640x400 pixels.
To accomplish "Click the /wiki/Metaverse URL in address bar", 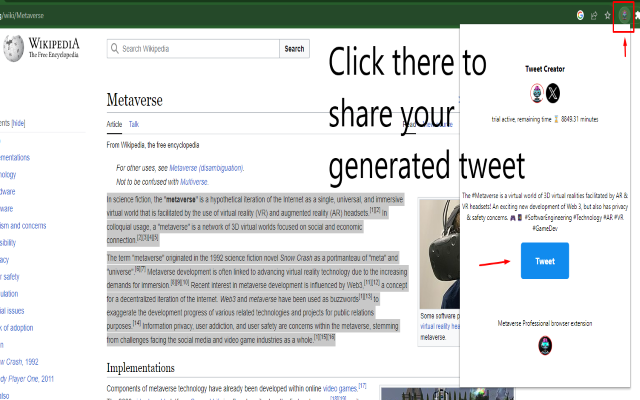I will [x=22, y=16].
